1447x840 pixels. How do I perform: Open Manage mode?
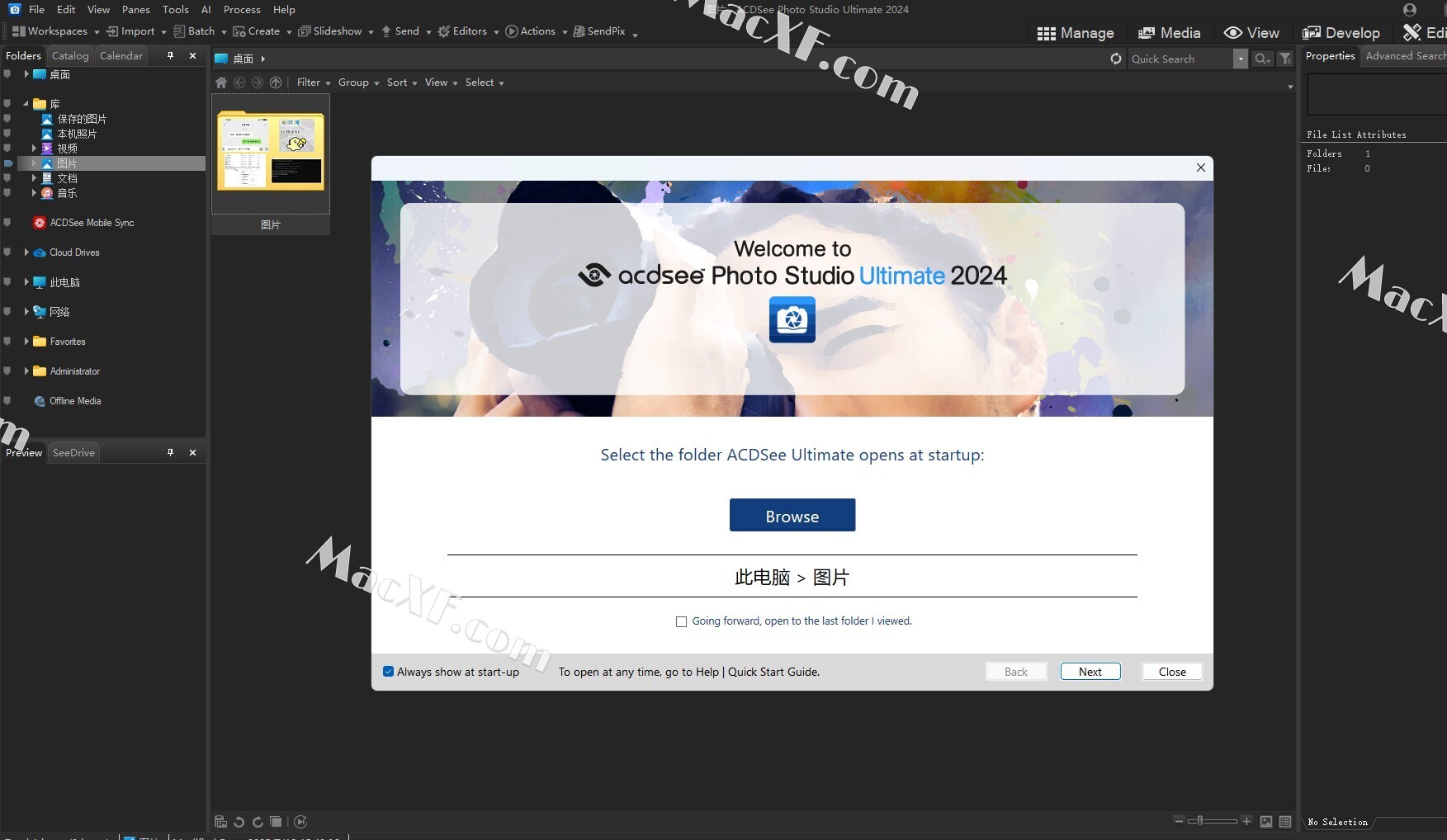(1076, 33)
